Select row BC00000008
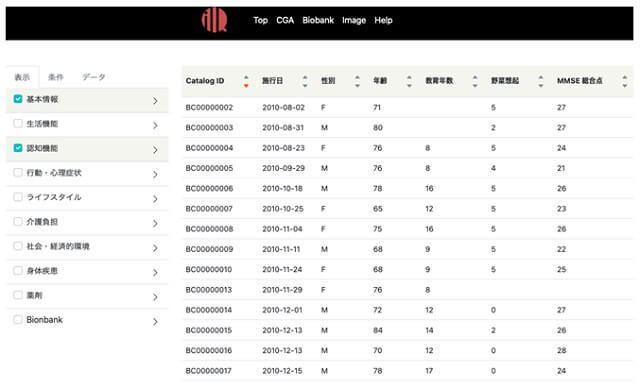Screen dimensions: 640x388 [x=407, y=229]
